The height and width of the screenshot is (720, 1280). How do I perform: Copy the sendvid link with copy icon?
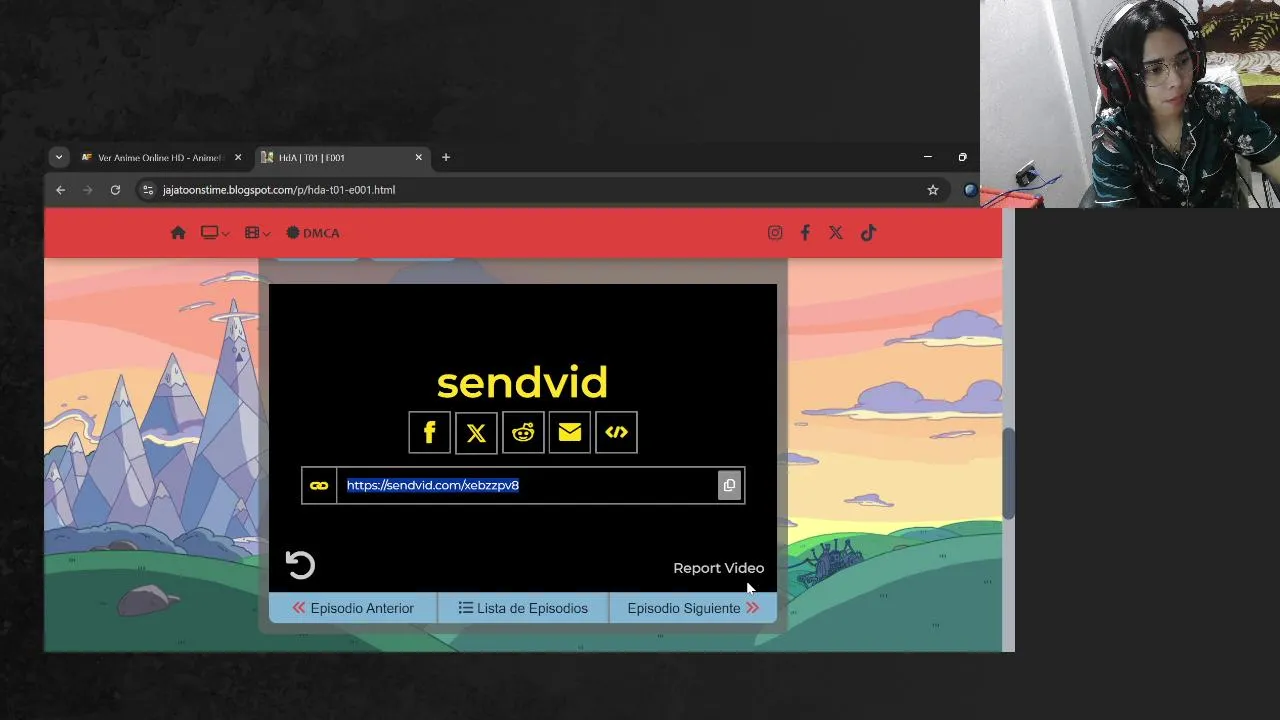[729, 485]
